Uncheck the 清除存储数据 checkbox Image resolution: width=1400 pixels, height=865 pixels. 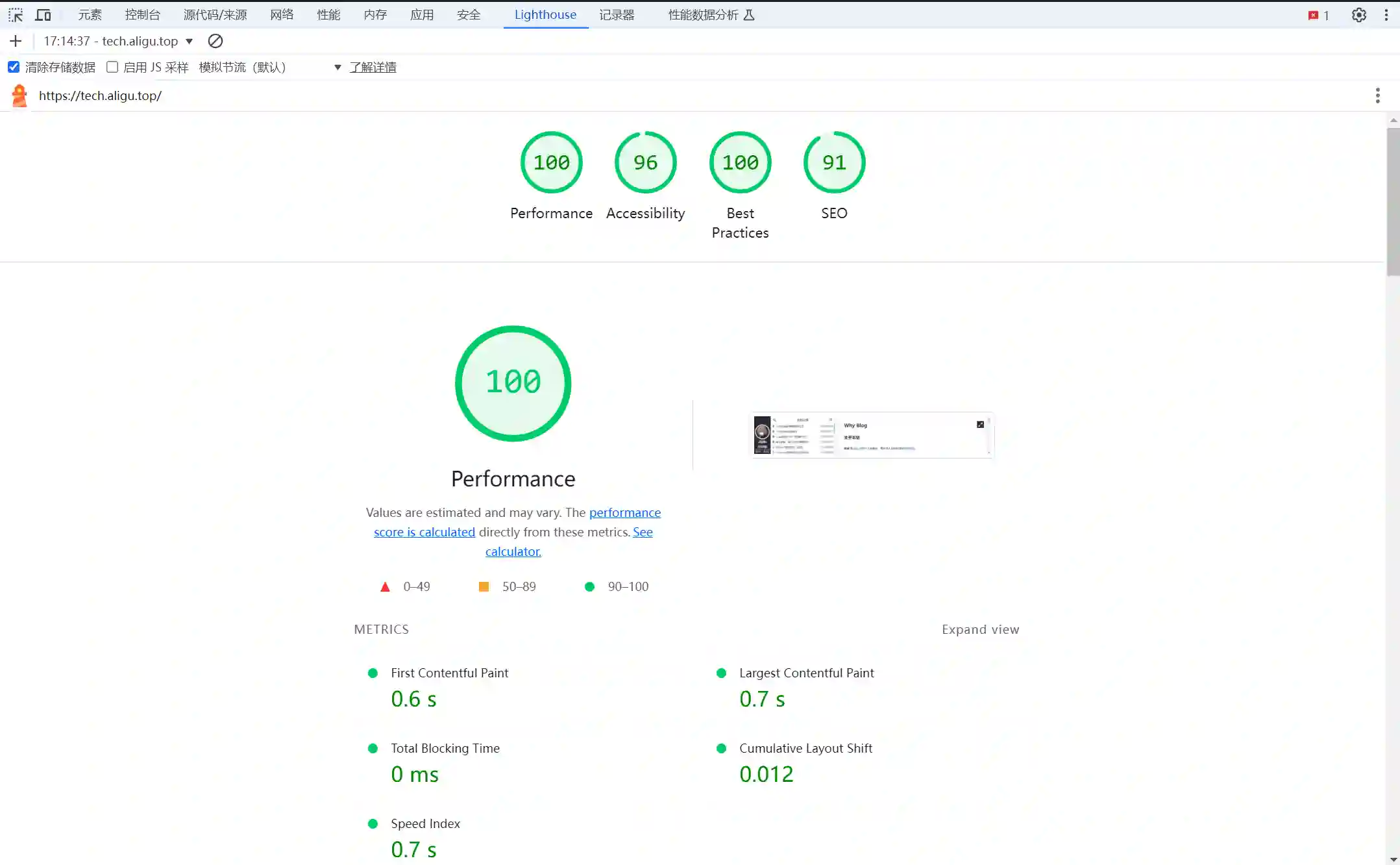tap(14, 67)
